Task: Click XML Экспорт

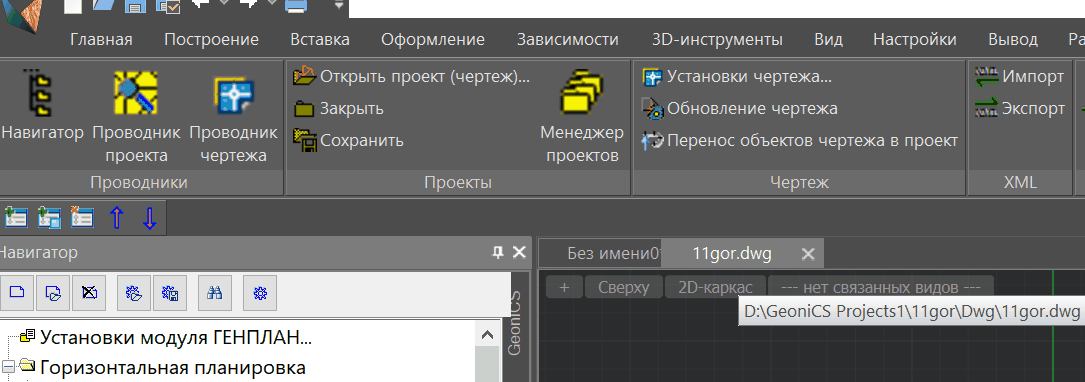Action: 1019,109
